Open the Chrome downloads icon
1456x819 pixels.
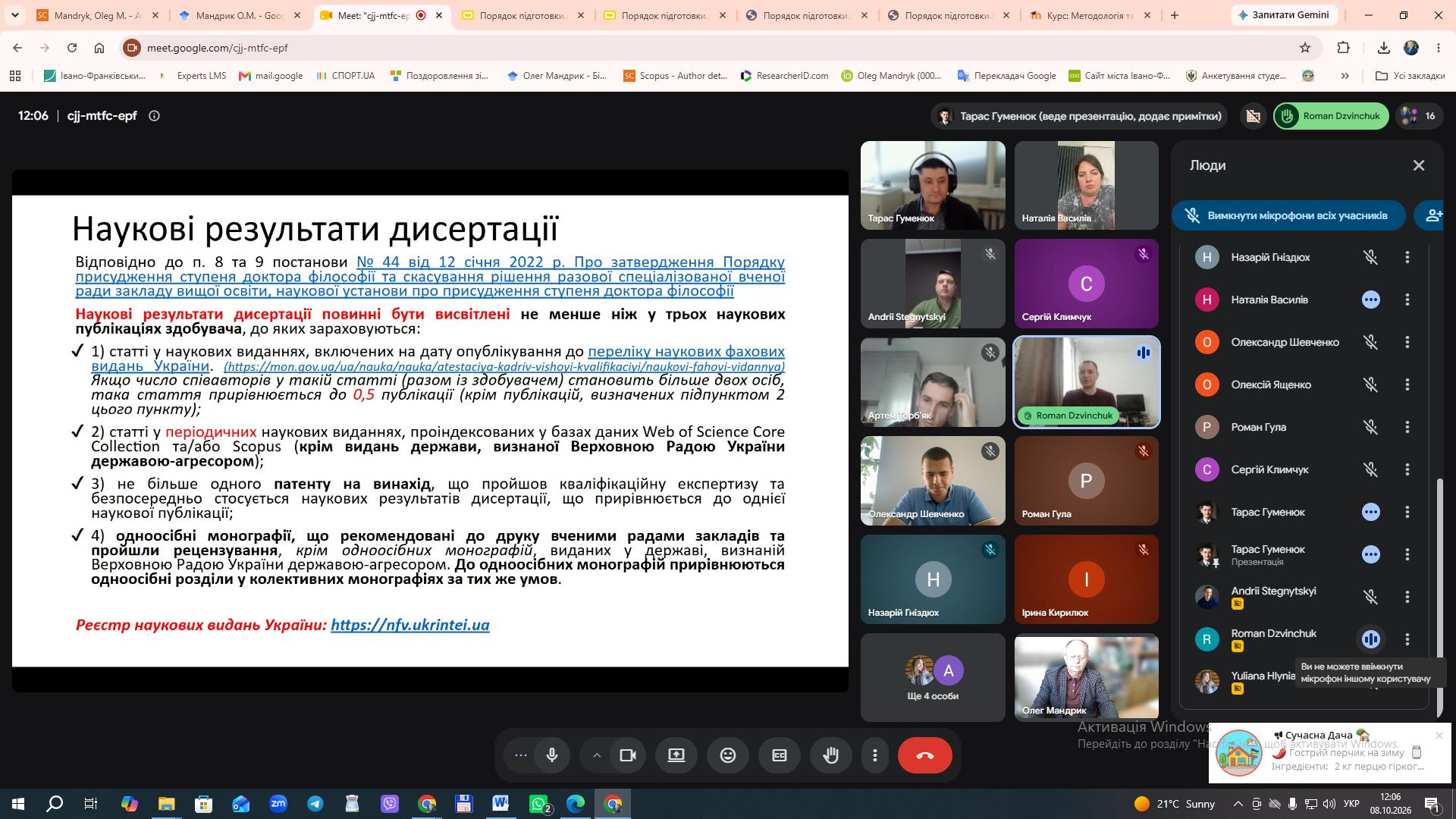tap(1383, 48)
